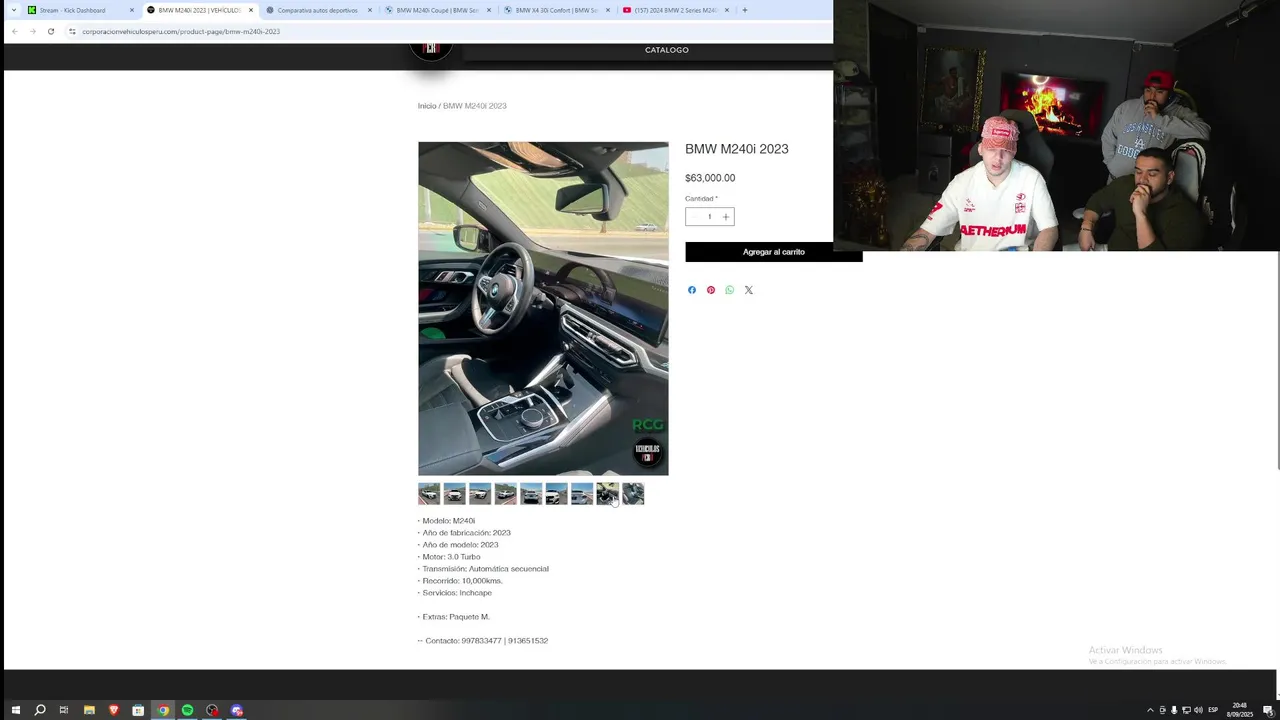Select the active BMW M240i 2023 tab
1280x720 pixels.
click(x=198, y=10)
